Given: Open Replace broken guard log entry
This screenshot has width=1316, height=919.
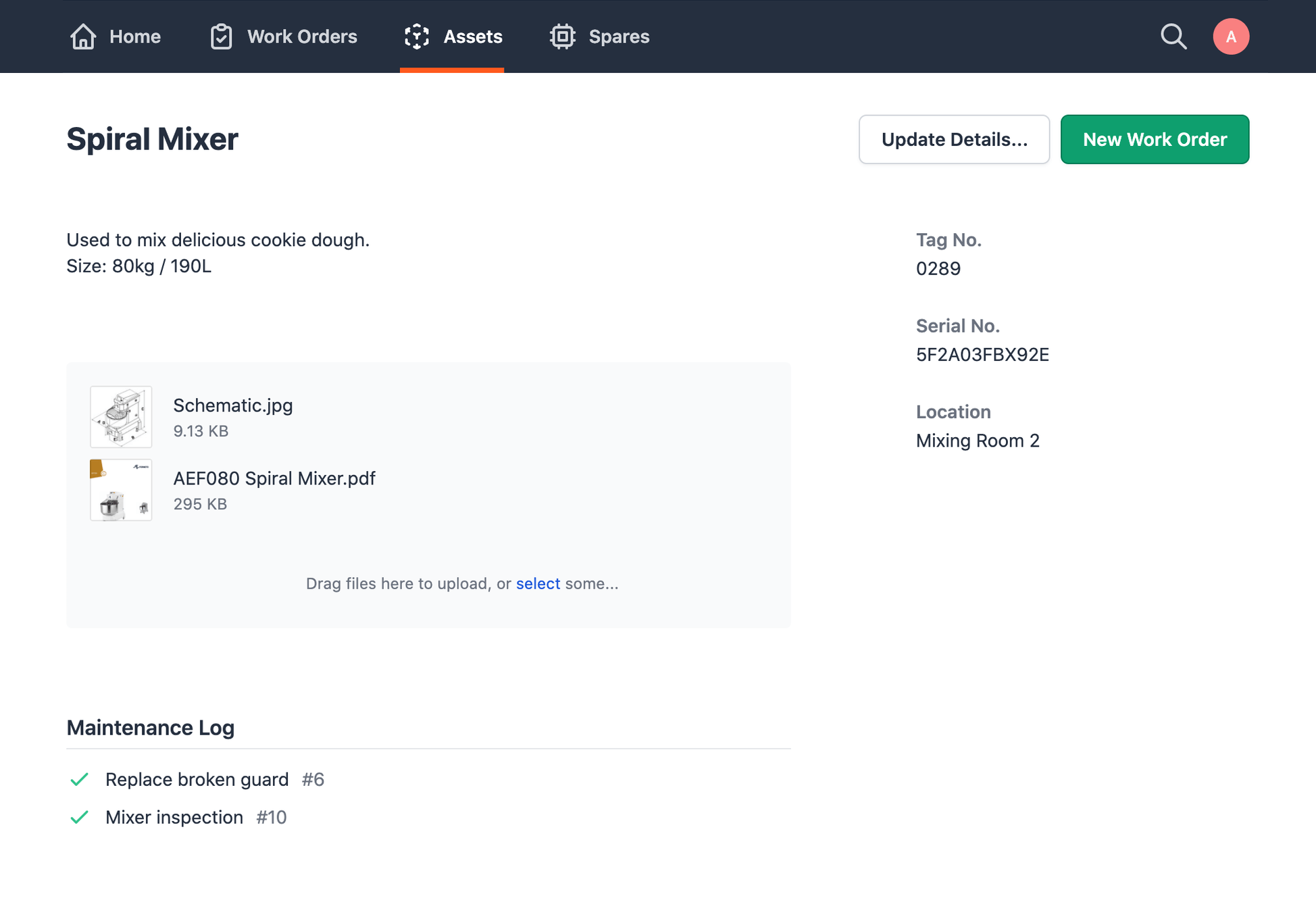Looking at the screenshot, I should coord(197,779).
